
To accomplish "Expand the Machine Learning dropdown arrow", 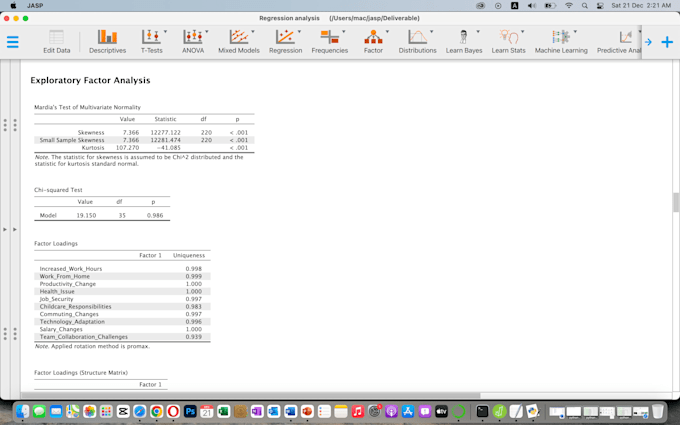I will point(575,32).
